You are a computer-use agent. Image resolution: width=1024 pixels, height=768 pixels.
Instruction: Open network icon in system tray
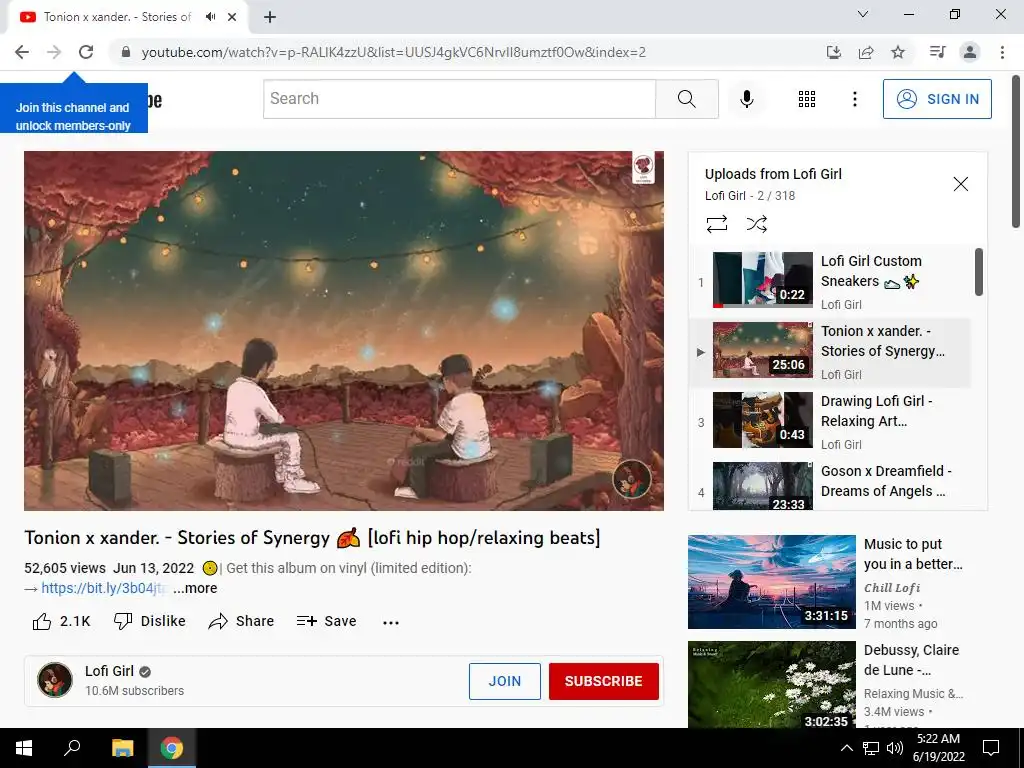[871, 748]
